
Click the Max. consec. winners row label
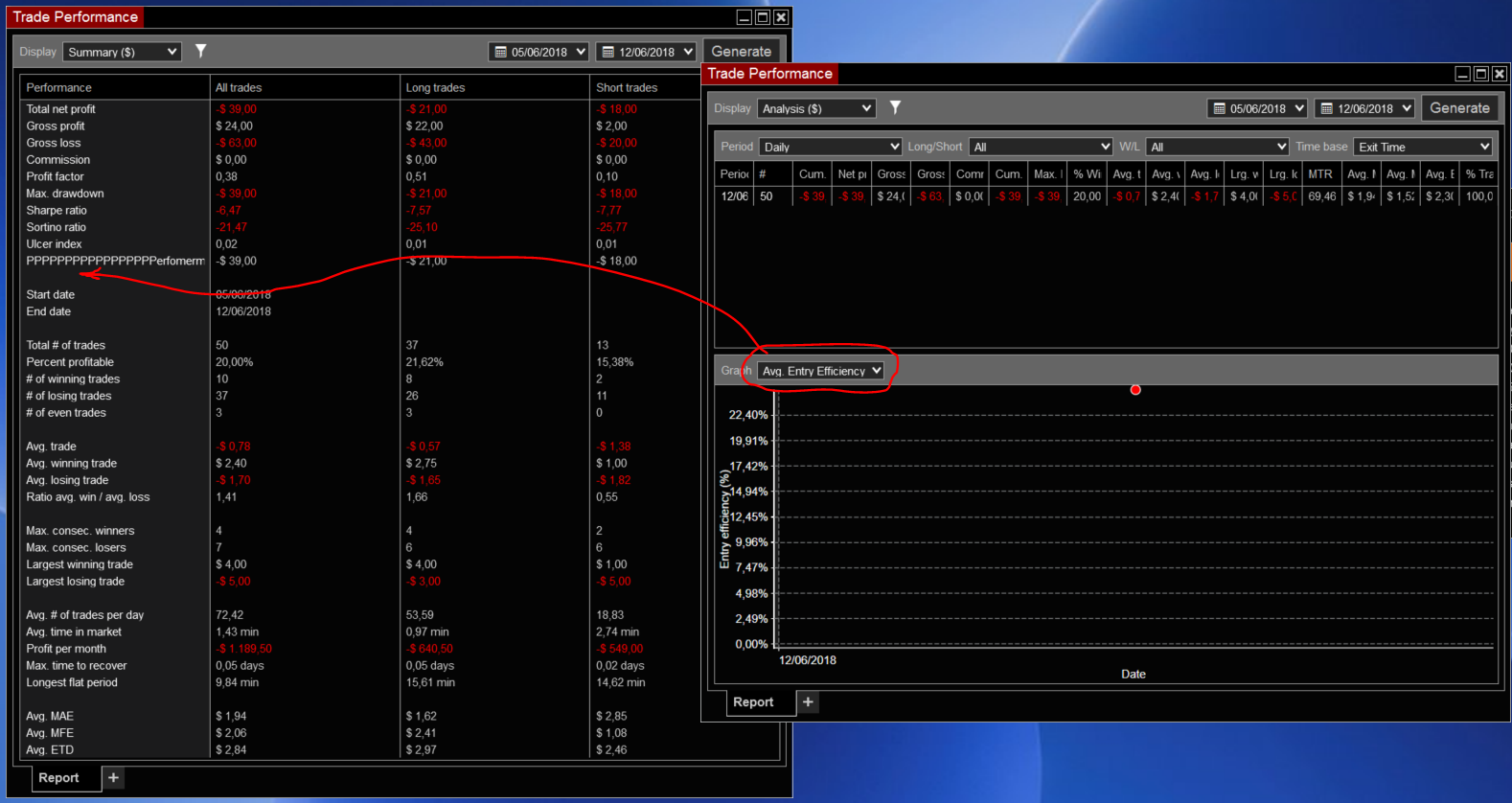click(x=80, y=531)
